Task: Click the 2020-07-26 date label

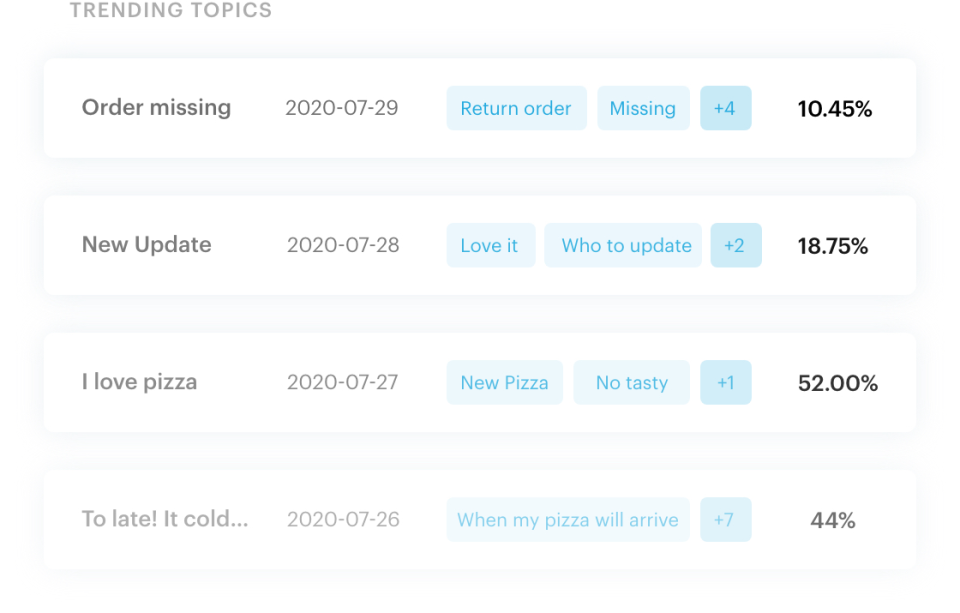Action: pos(343,519)
